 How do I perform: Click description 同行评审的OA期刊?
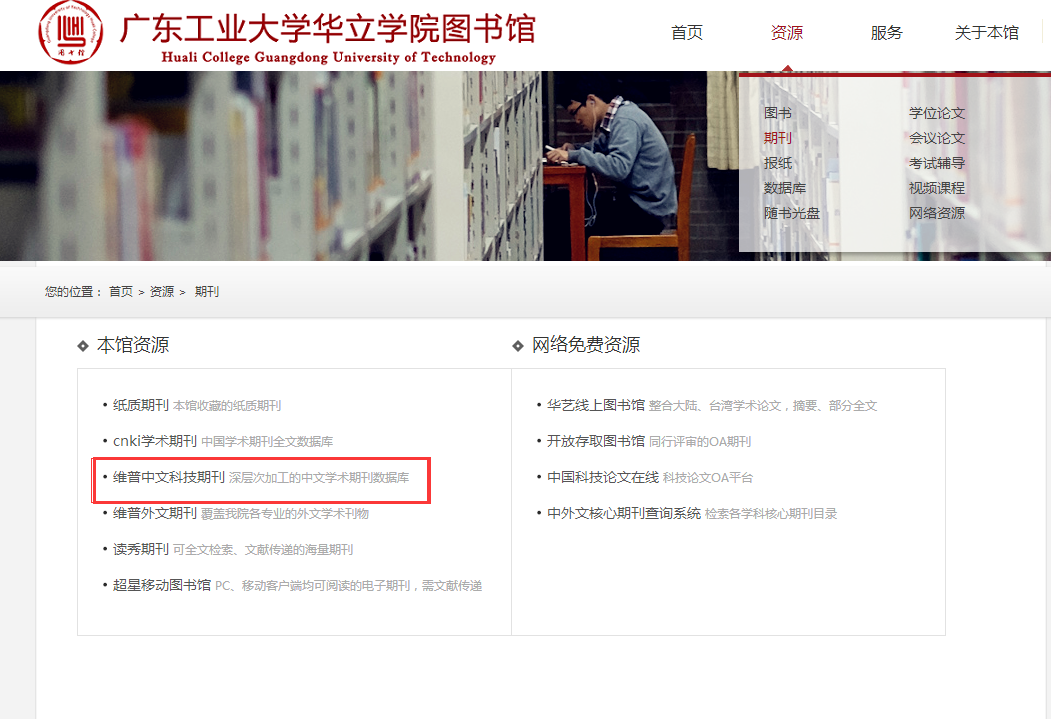[x=700, y=442]
